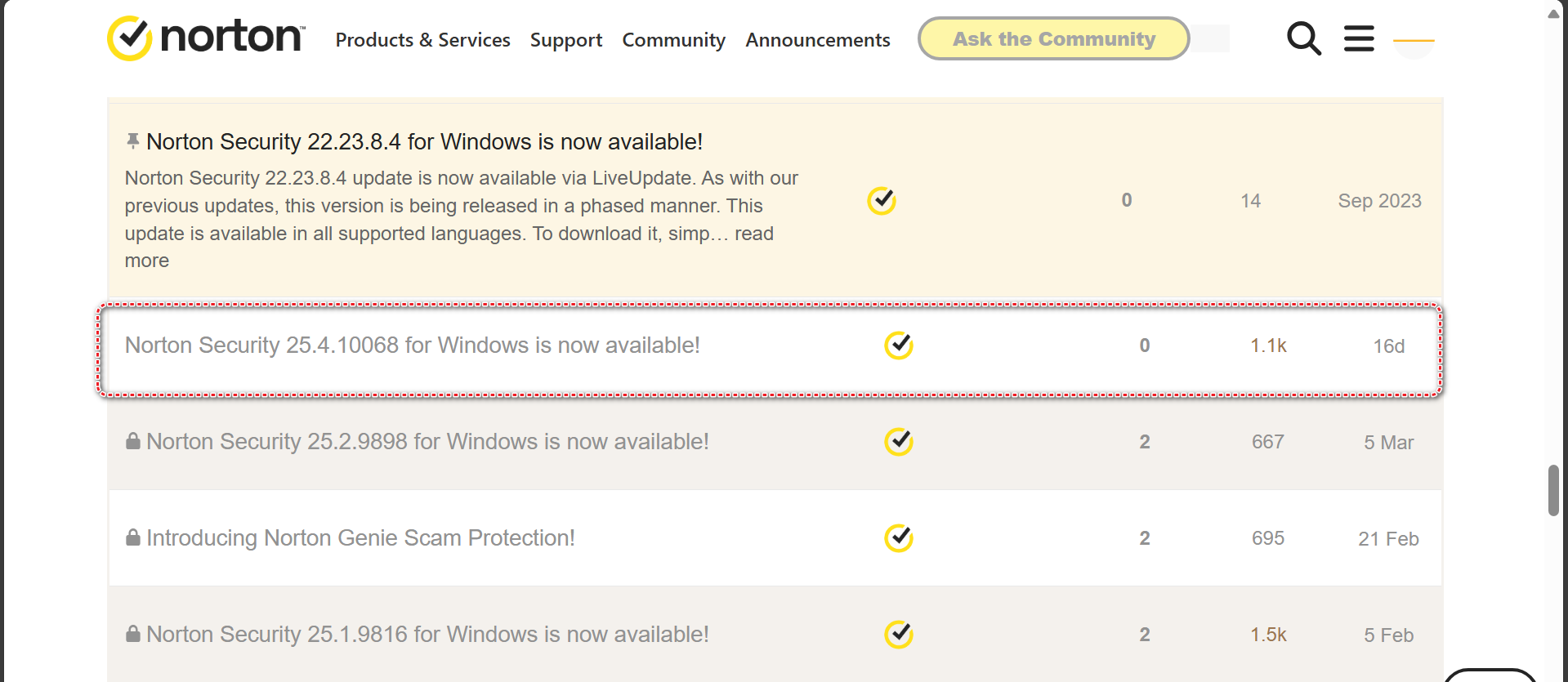Click the 21 Feb activity date
1568x682 pixels.
(1388, 539)
